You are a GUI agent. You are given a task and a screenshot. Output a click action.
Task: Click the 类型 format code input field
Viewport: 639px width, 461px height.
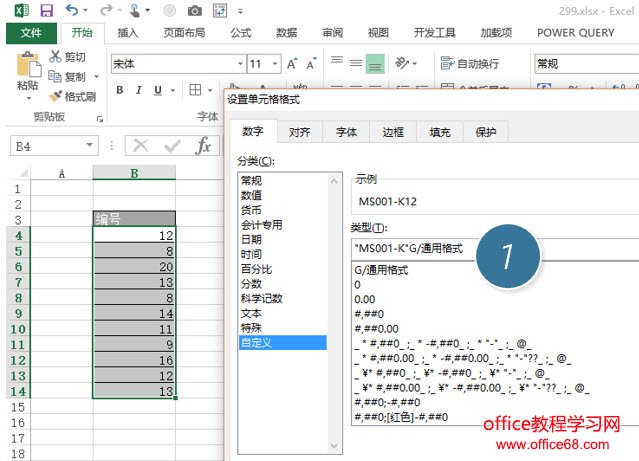pos(495,248)
